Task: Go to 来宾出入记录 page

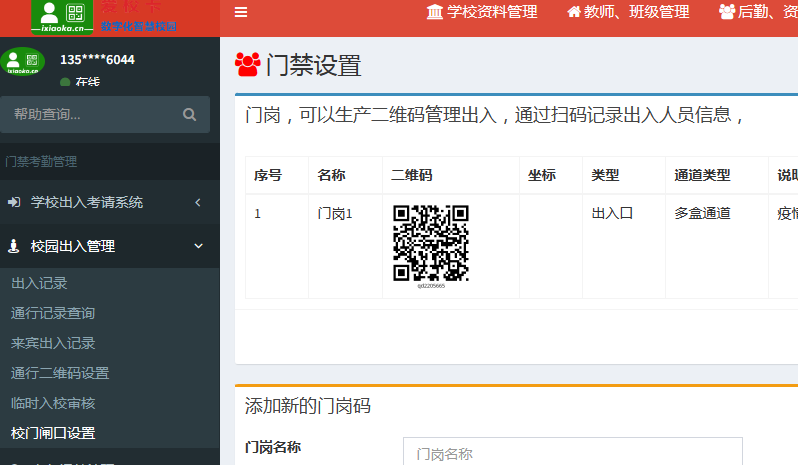Action: click(53, 343)
